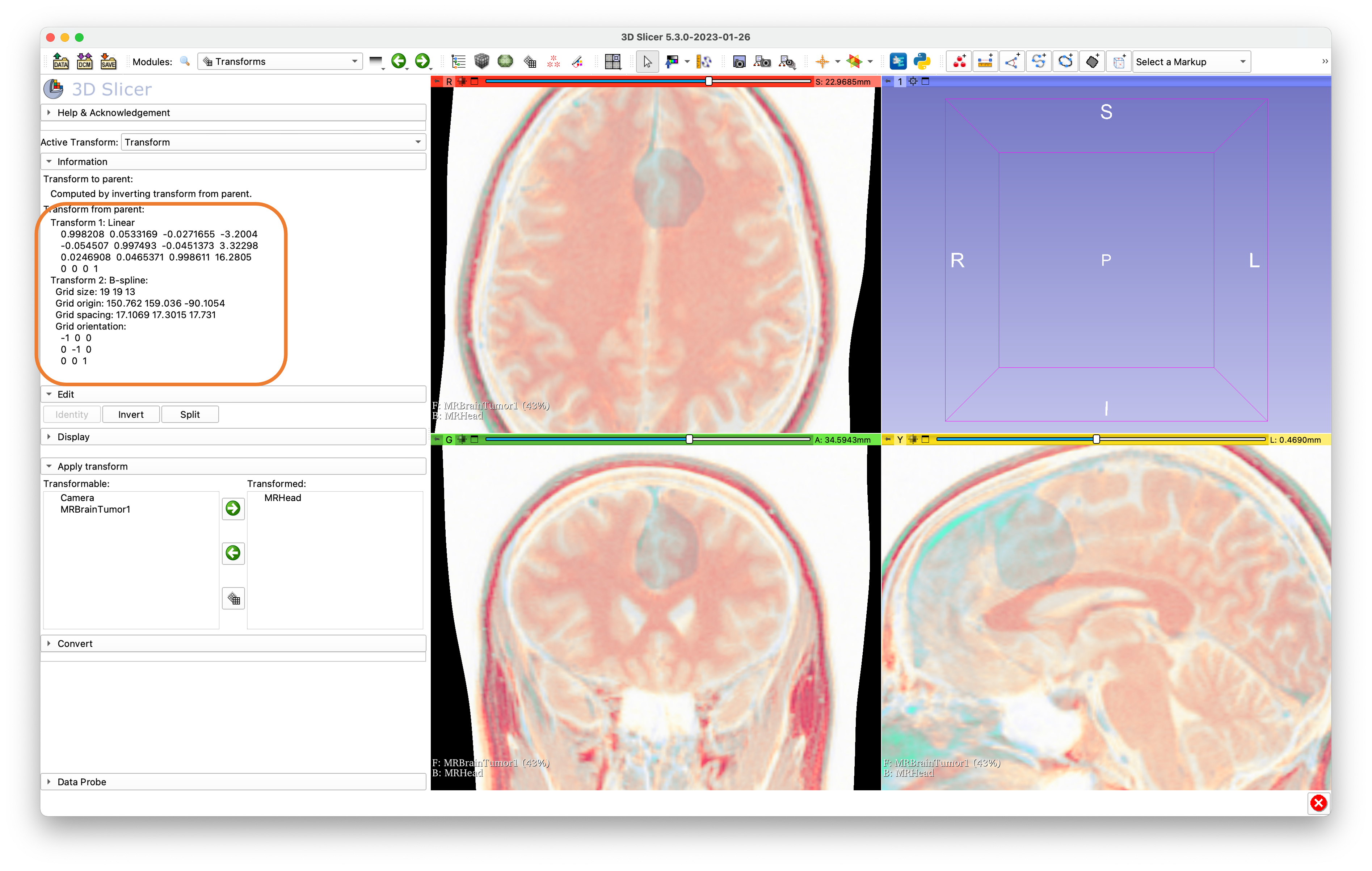Image resolution: width=1372 pixels, height=871 pixels.
Task: Click the SAVE data icon
Action: click(108, 62)
